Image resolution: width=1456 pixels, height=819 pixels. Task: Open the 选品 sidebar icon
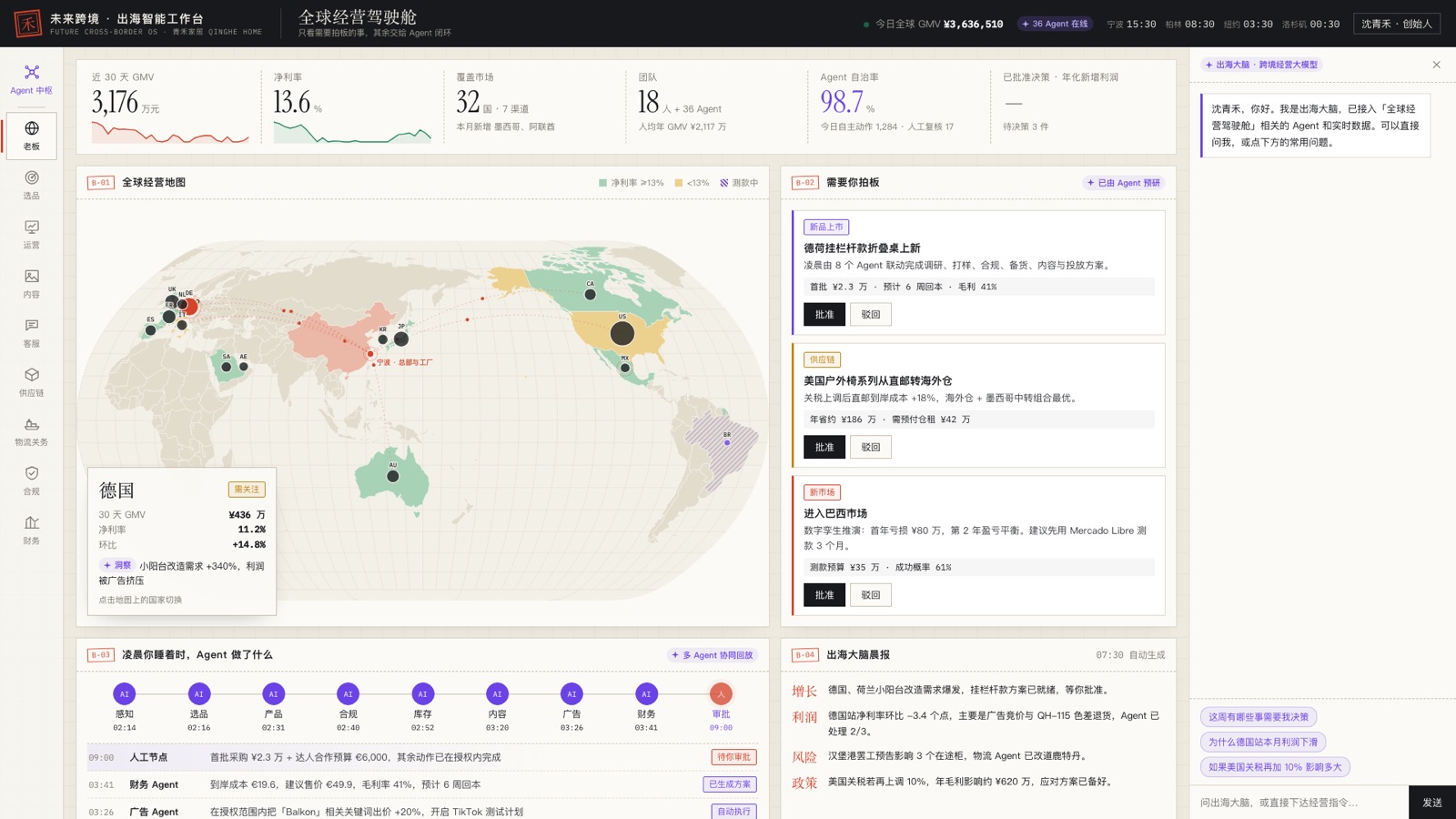(31, 185)
